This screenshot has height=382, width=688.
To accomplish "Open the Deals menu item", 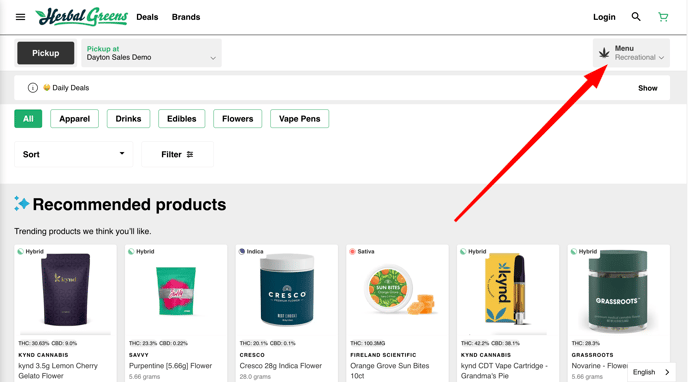I will pos(147,17).
